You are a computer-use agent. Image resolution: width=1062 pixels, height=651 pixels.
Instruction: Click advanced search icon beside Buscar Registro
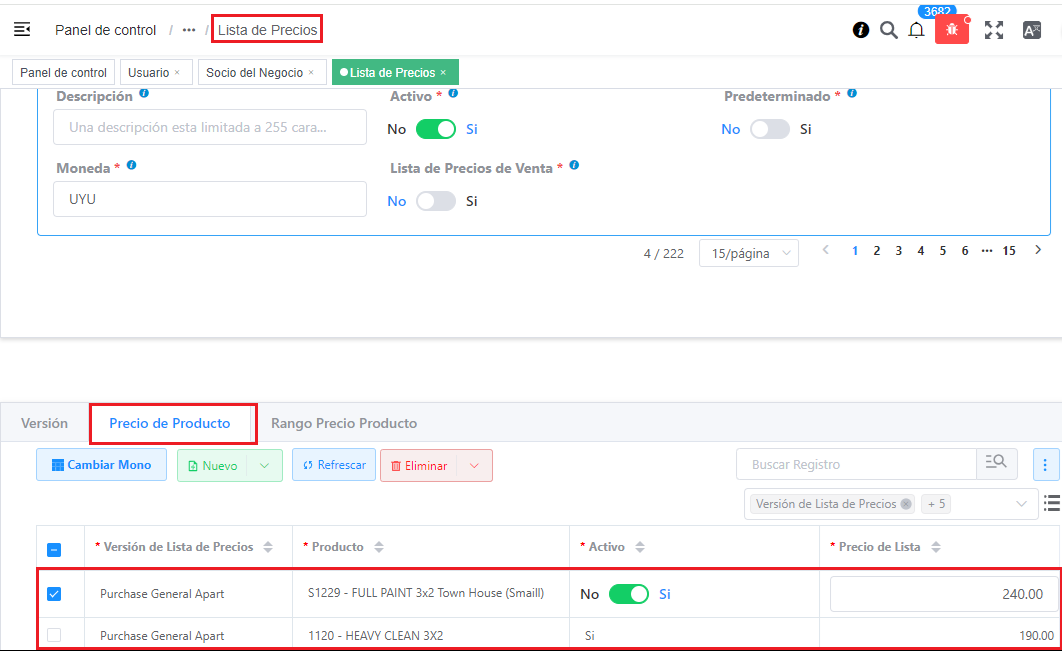[x=996, y=464]
